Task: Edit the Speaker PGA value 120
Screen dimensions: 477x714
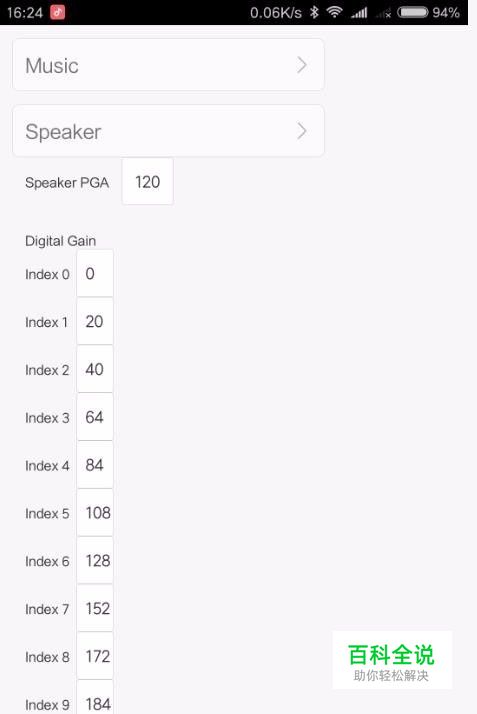Action: (x=147, y=182)
